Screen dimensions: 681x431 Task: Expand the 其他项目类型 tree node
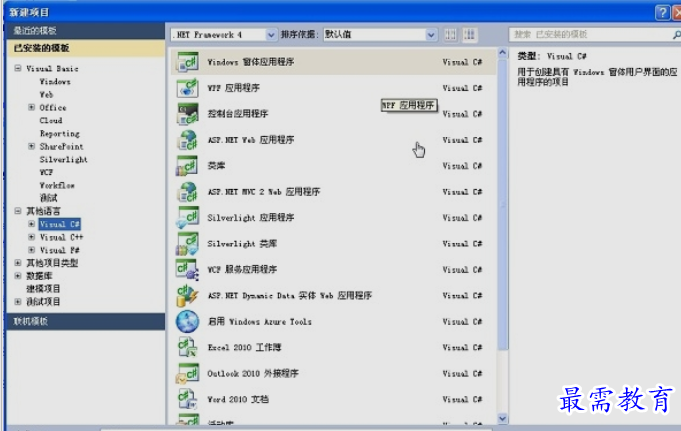(18, 263)
